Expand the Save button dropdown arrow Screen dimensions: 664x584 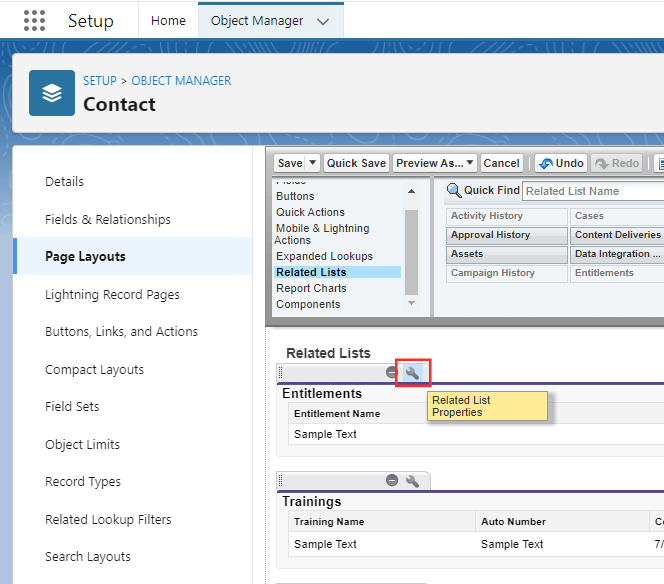[313, 163]
